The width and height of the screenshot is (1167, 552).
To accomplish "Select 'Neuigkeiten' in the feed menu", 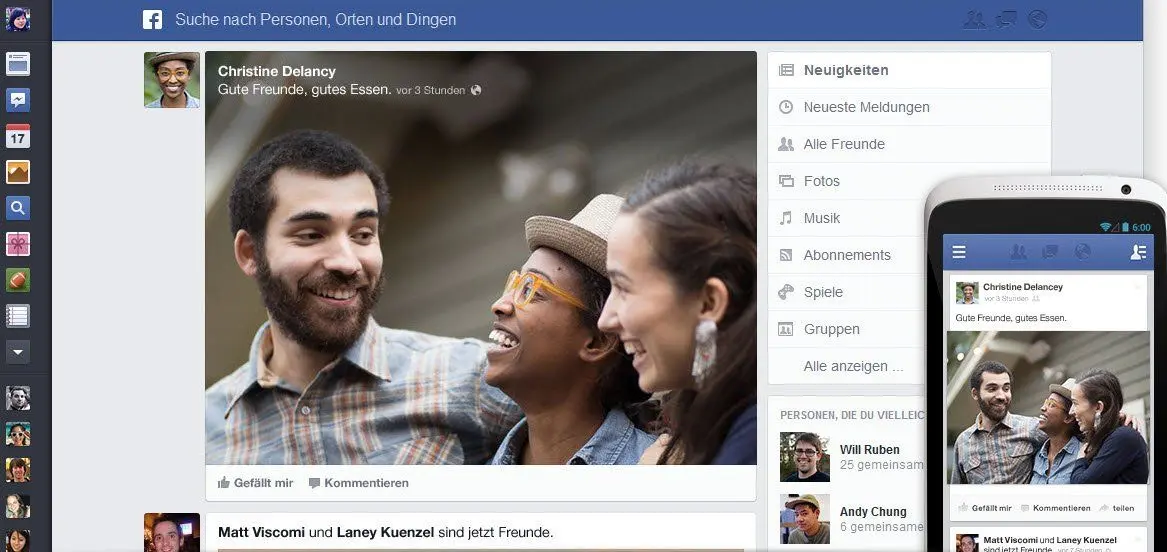I will point(909,71).
